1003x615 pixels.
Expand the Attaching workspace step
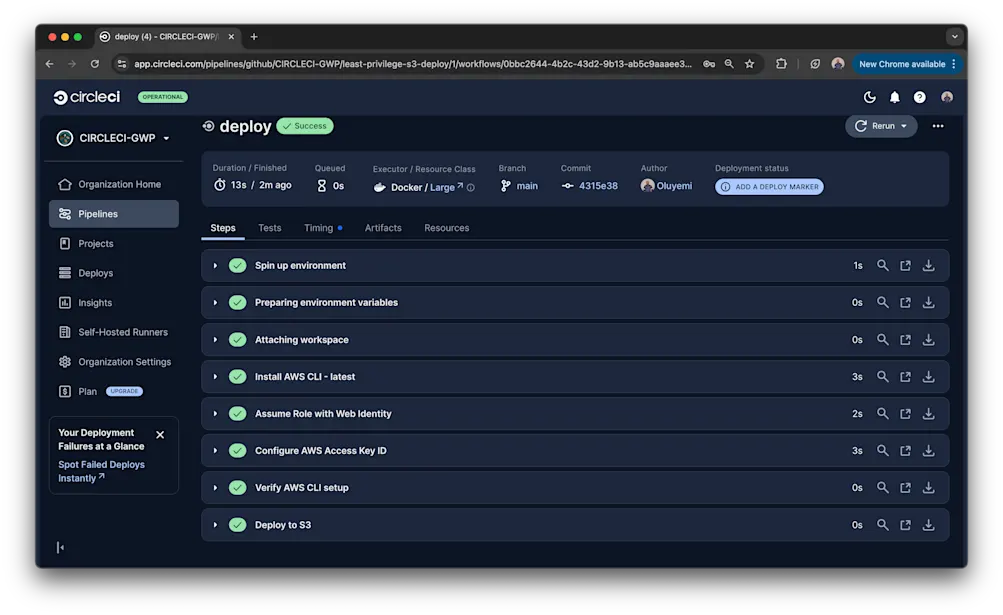tap(215, 340)
